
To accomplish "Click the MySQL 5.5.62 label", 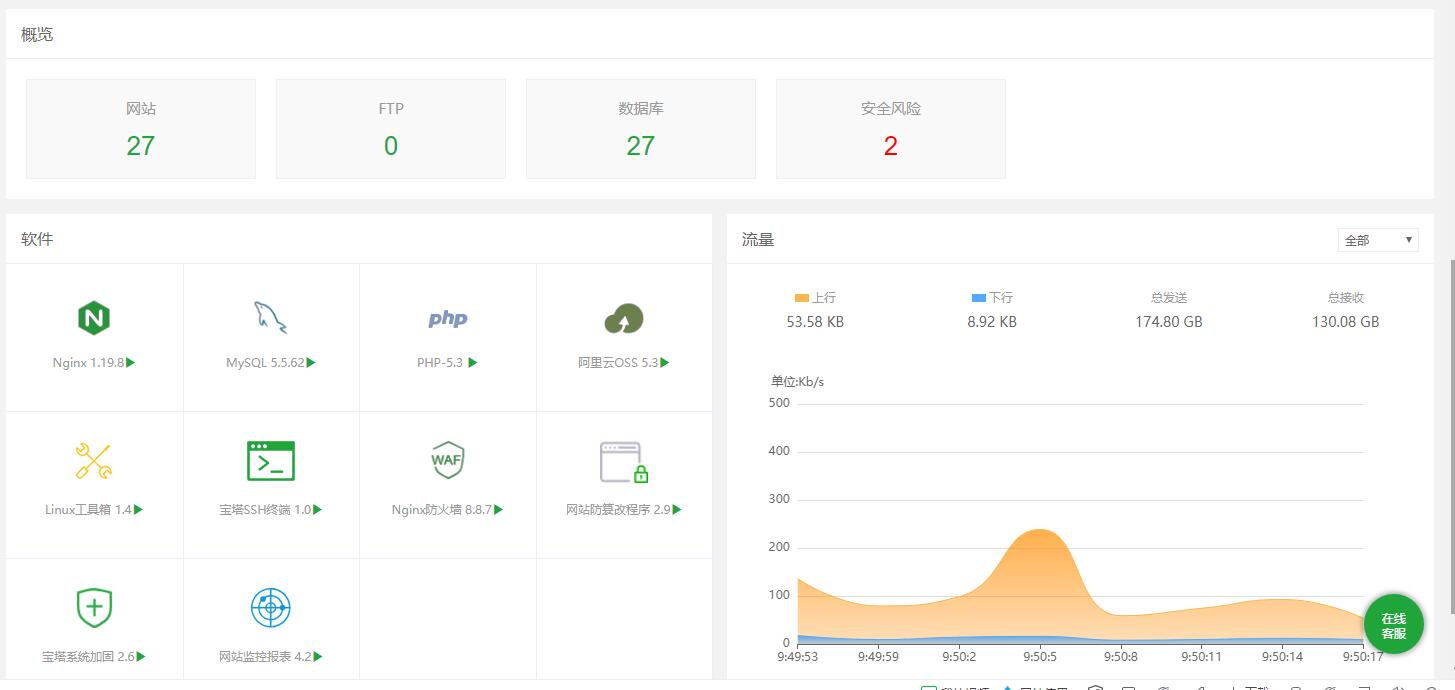I will point(265,363).
